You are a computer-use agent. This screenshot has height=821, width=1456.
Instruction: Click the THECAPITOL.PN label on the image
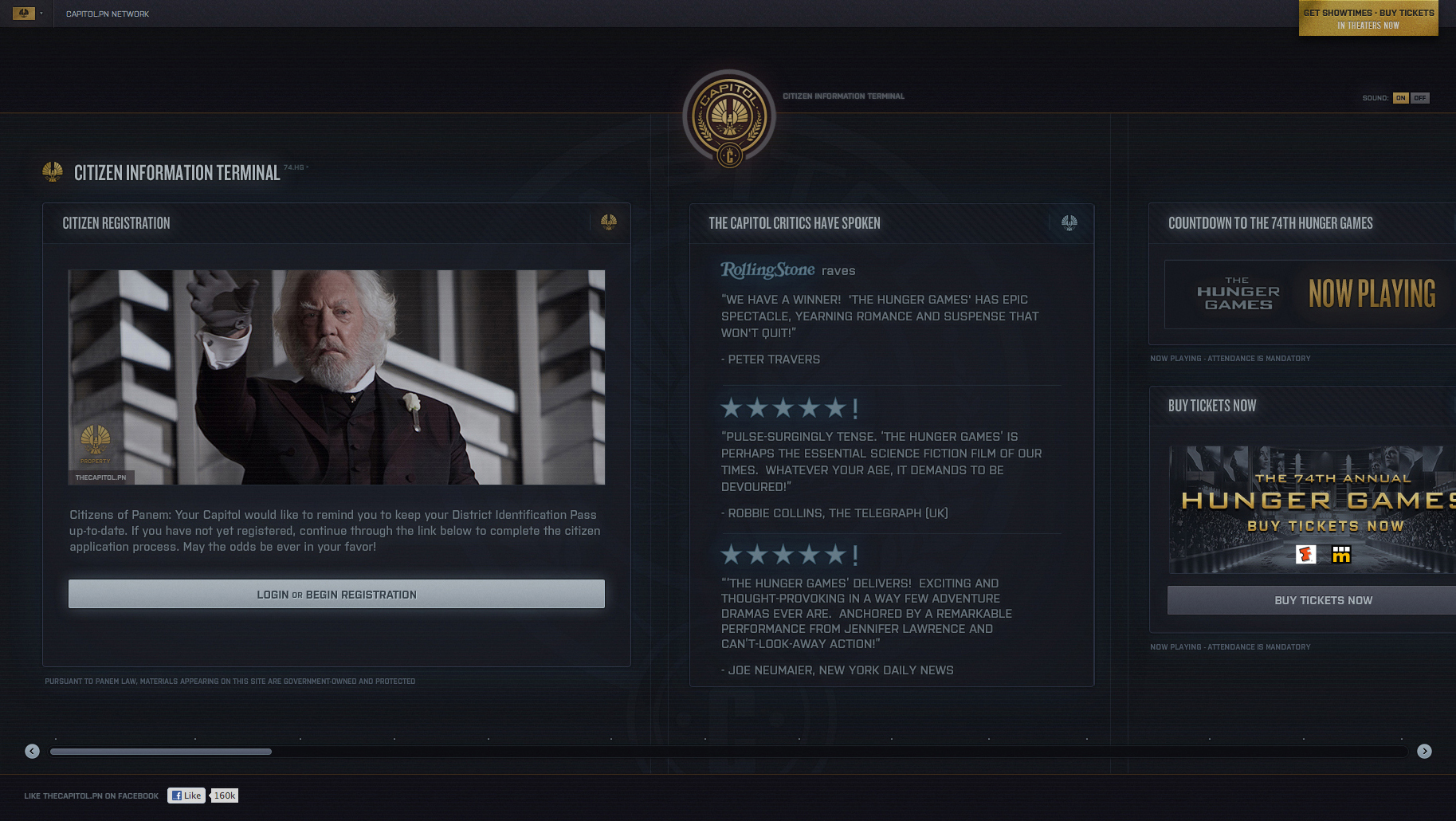point(100,477)
